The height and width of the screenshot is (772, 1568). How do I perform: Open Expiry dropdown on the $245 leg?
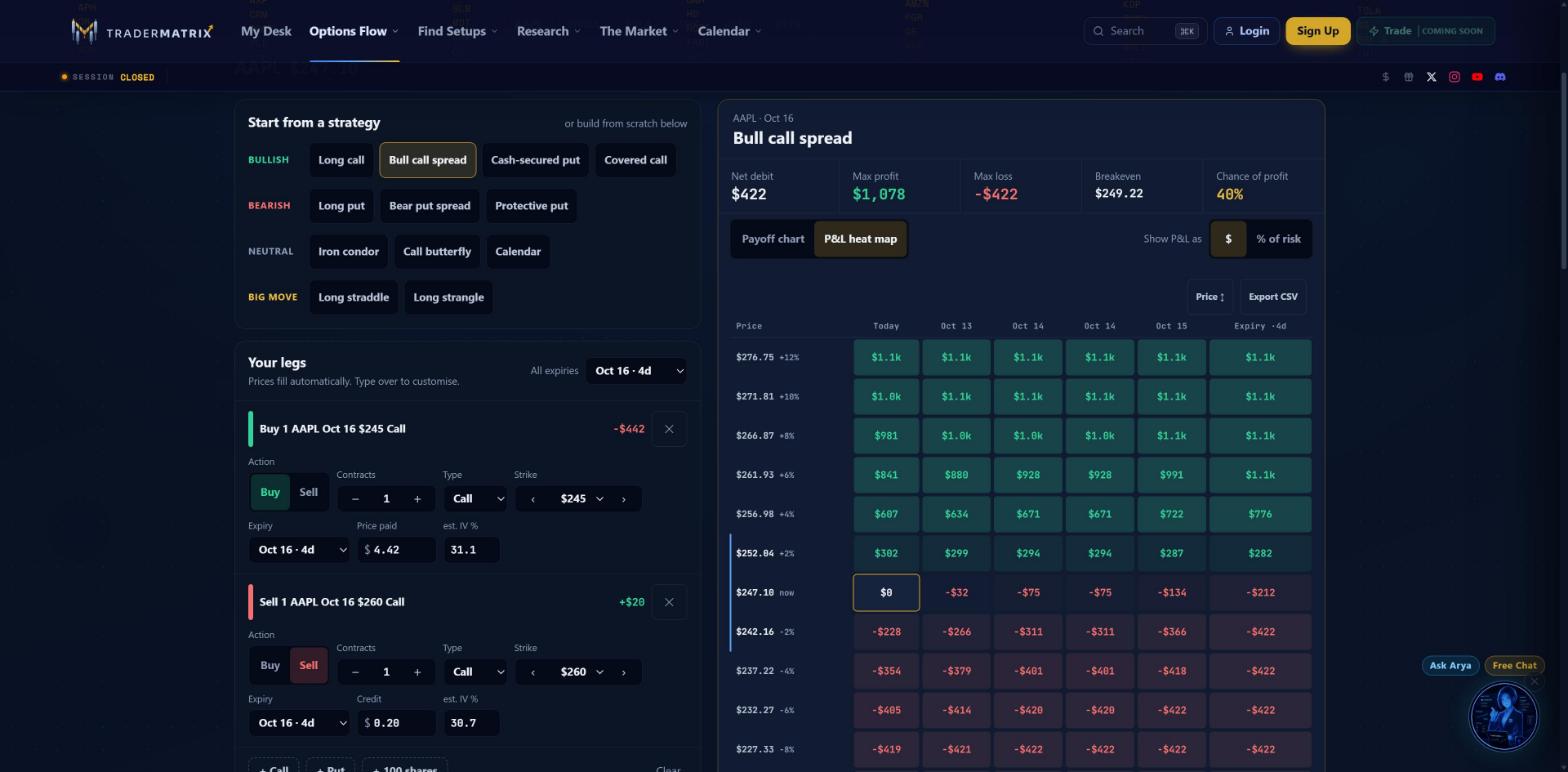tap(299, 550)
